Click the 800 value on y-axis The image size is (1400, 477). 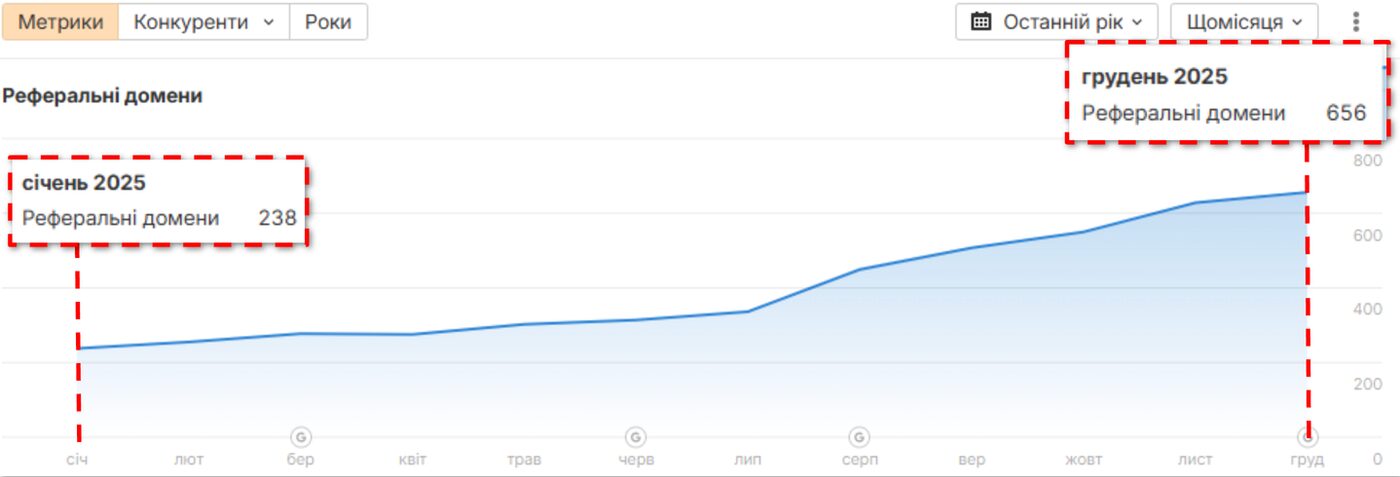coord(1367,161)
